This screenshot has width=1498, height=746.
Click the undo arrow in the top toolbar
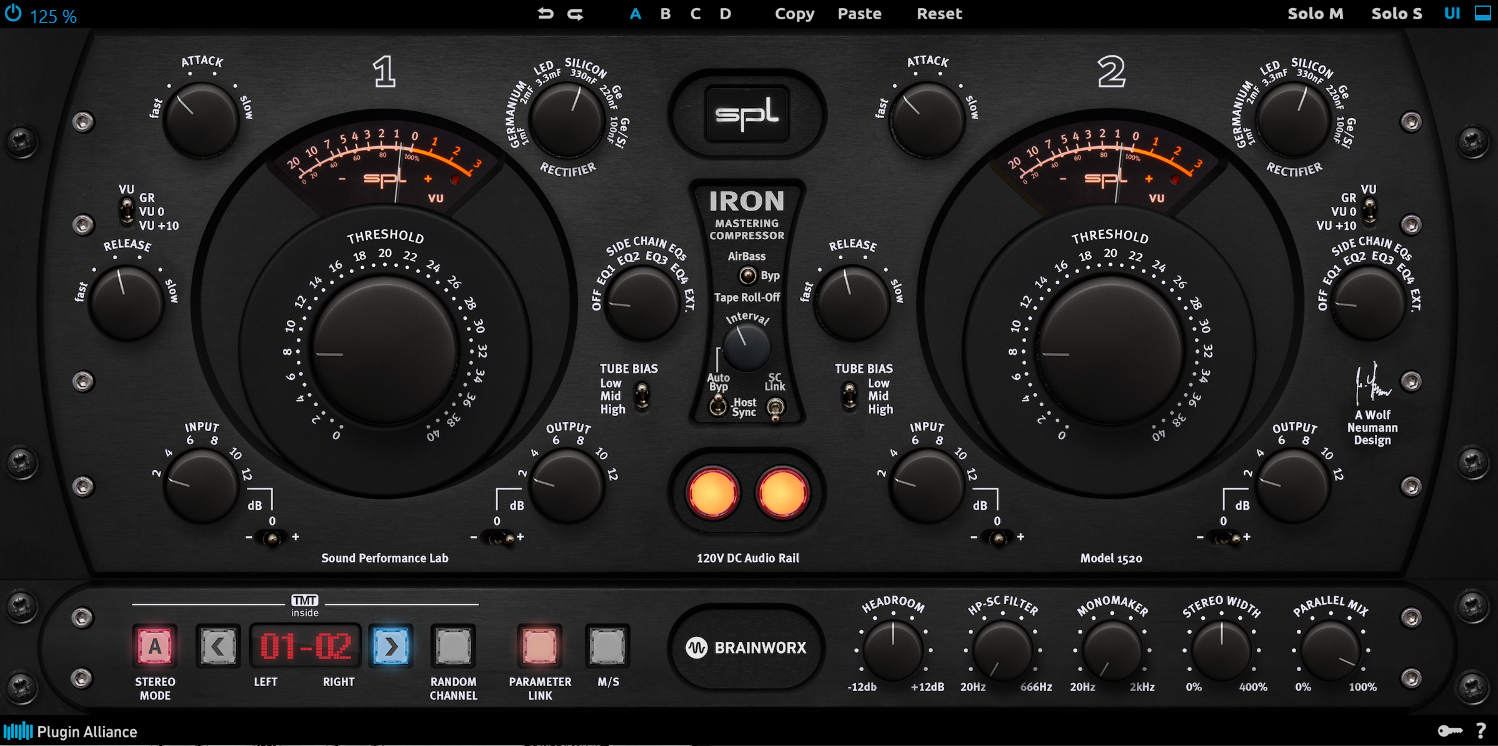click(x=544, y=13)
